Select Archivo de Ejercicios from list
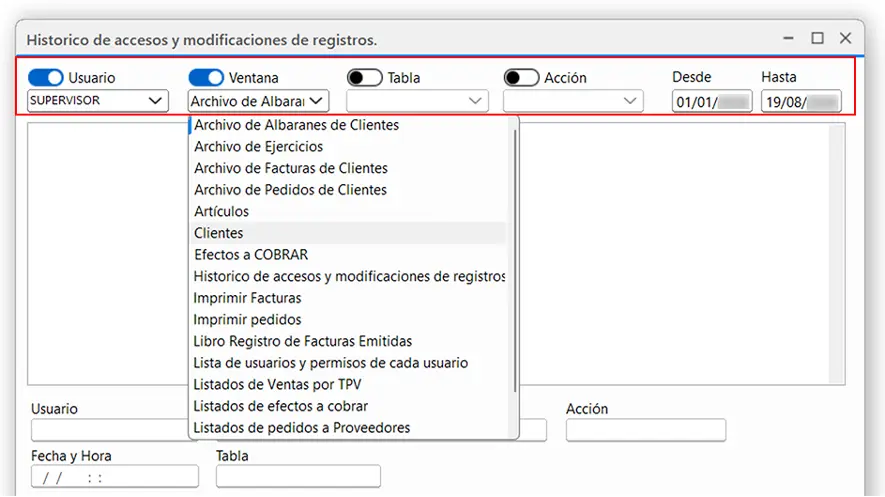The height and width of the screenshot is (497, 885). coord(349,147)
